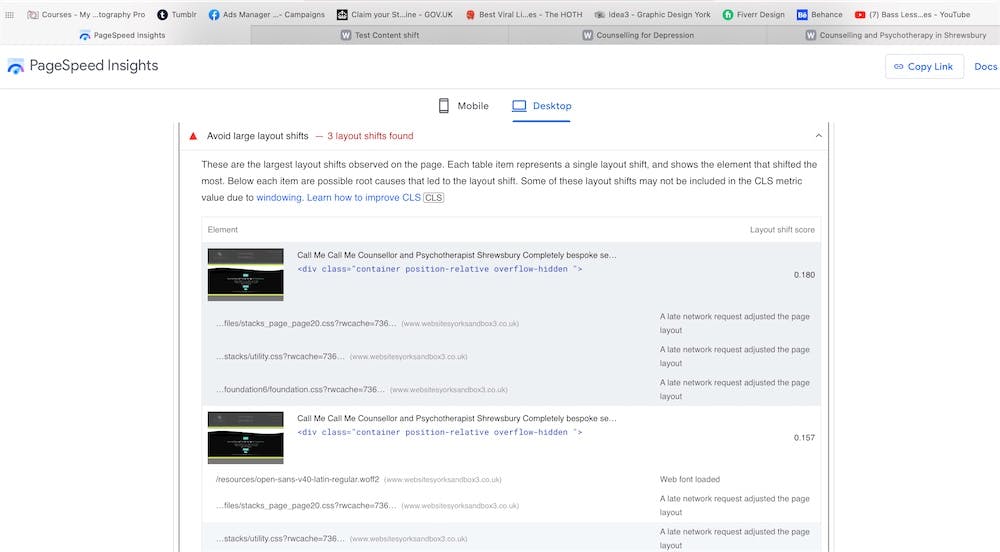1000x552 pixels.
Task: Click the div code snippet in 0.180 row
Action: [x=439, y=269]
